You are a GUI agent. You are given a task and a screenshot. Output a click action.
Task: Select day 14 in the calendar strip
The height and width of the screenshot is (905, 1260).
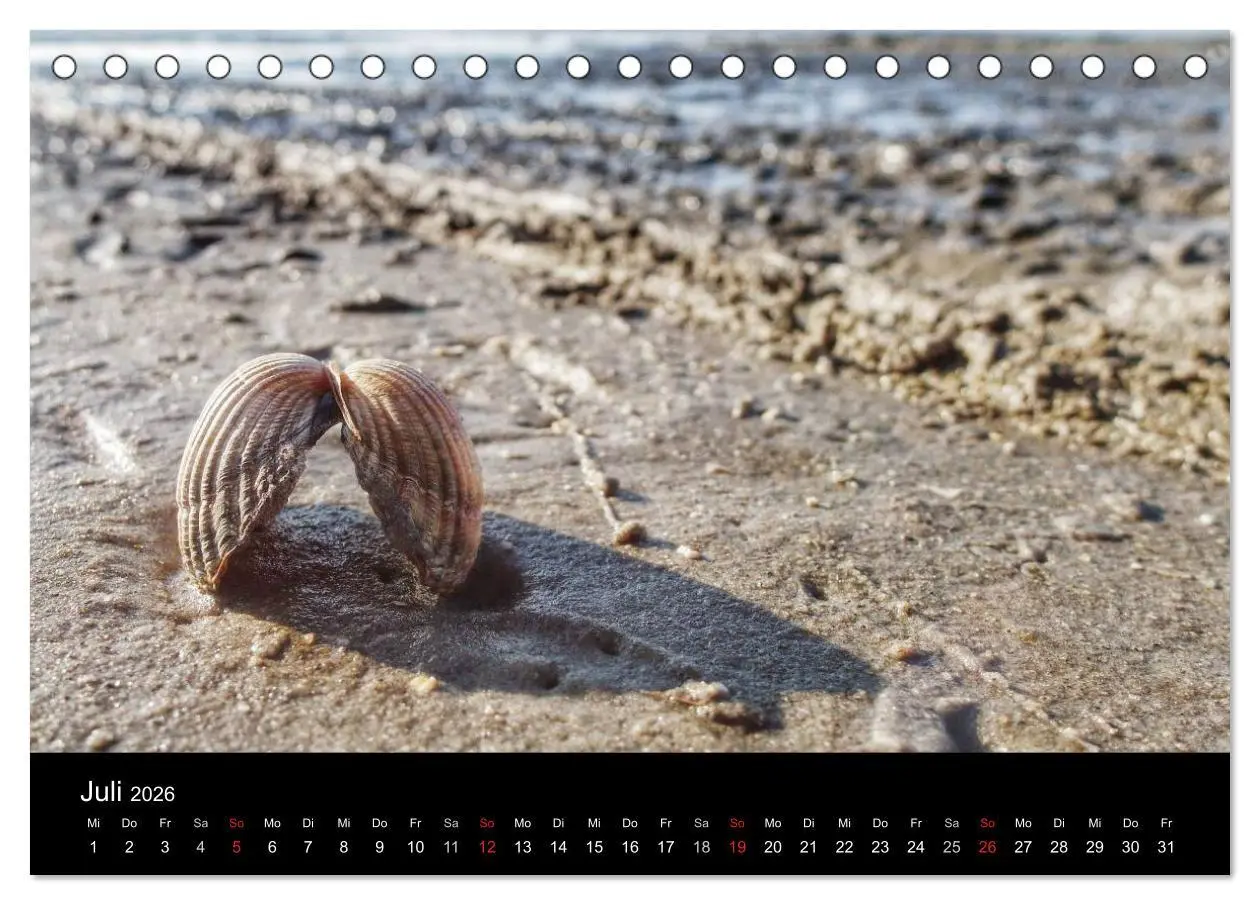point(558,847)
